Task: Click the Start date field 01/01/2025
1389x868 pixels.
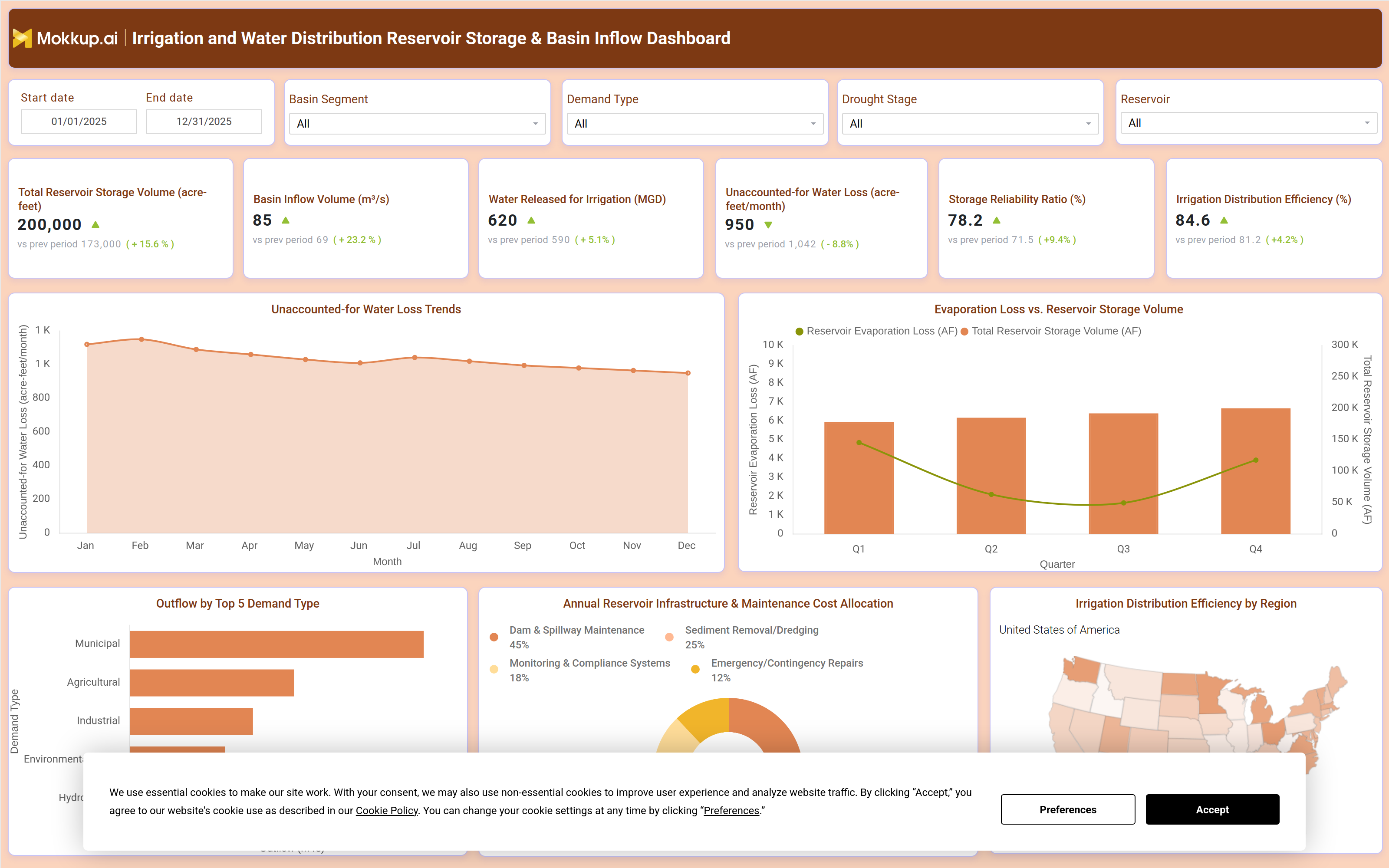Action: (x=79, y=121)
